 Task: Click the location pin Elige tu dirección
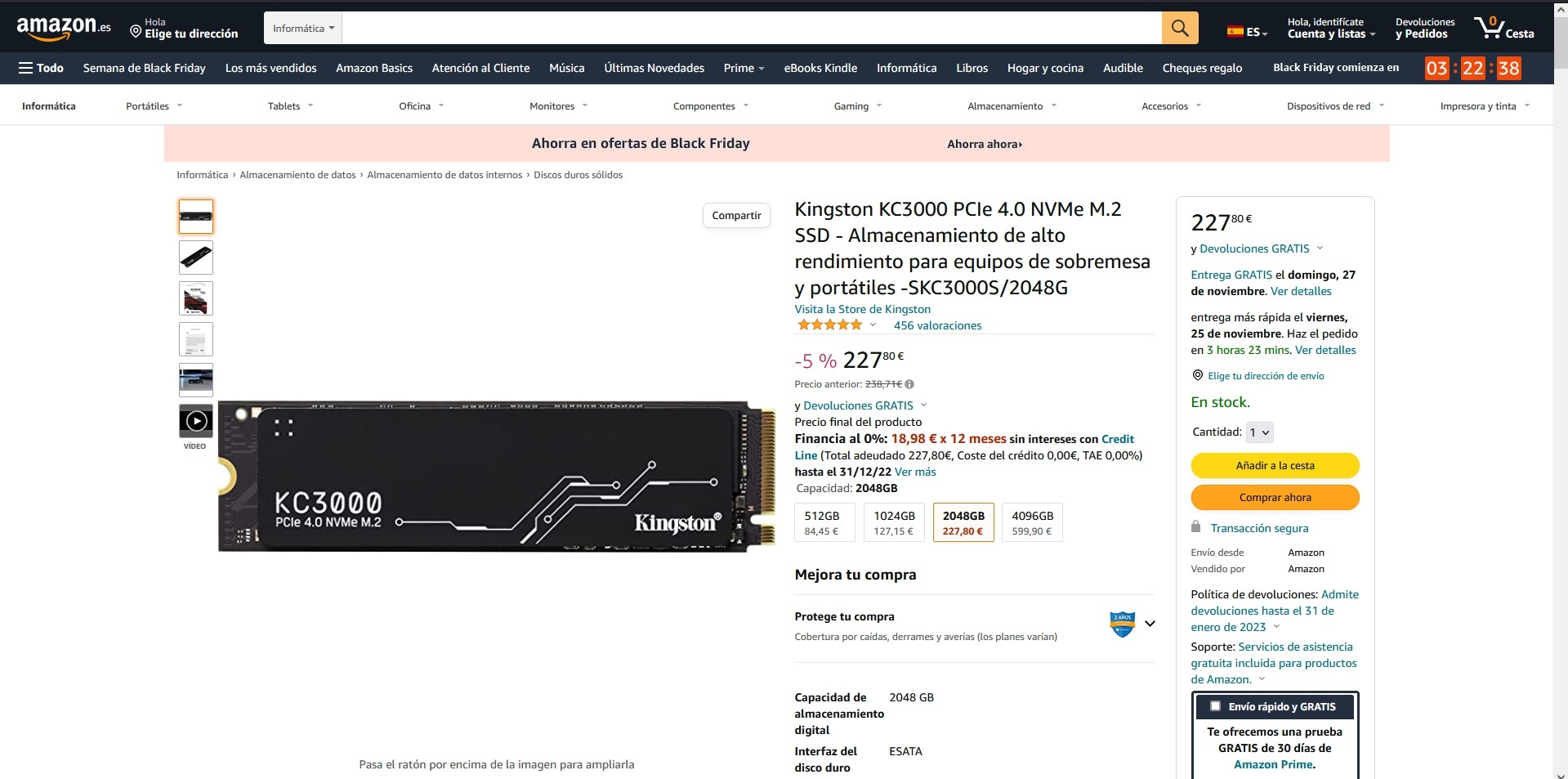184,29
